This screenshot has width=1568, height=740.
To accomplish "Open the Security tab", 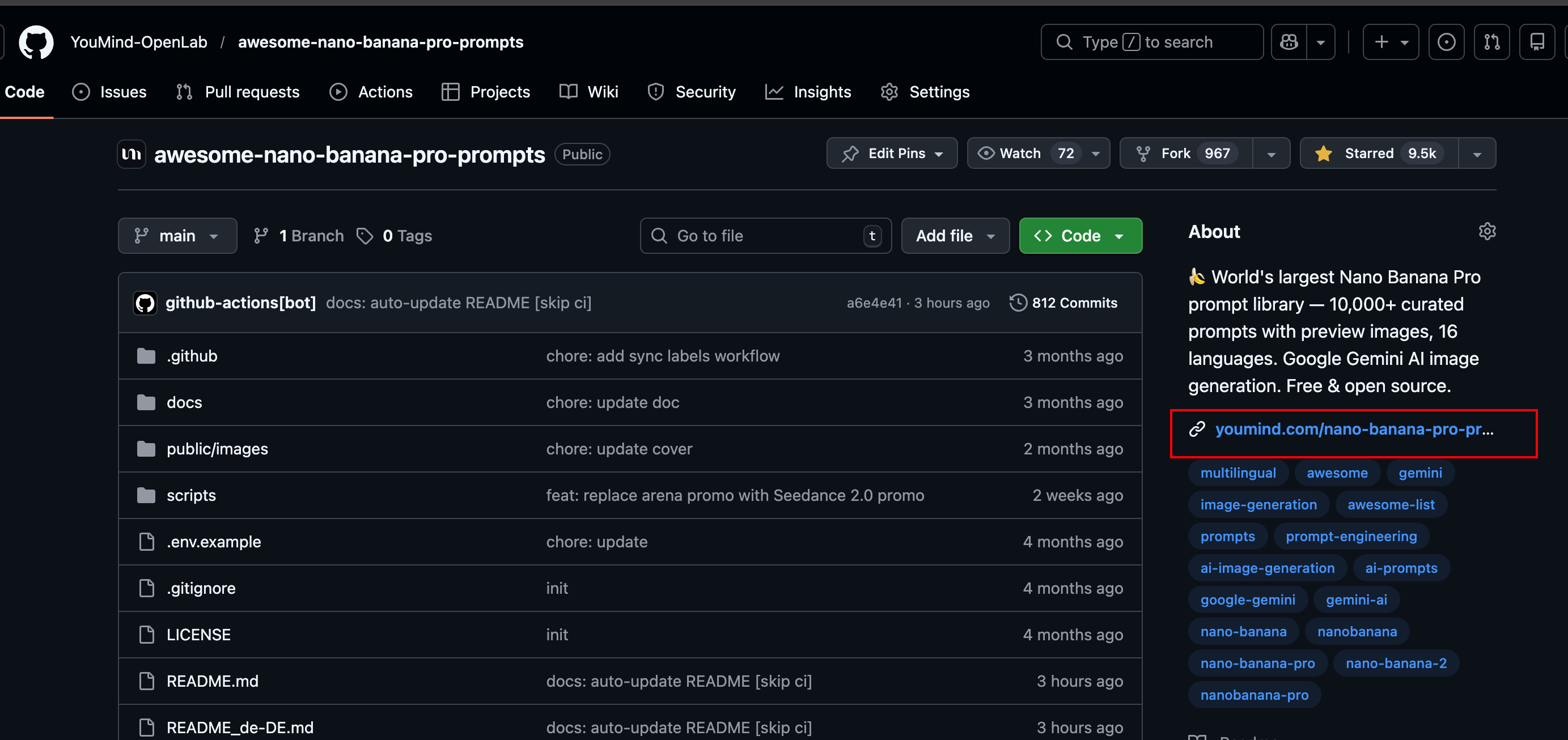I will coord(692,92).
